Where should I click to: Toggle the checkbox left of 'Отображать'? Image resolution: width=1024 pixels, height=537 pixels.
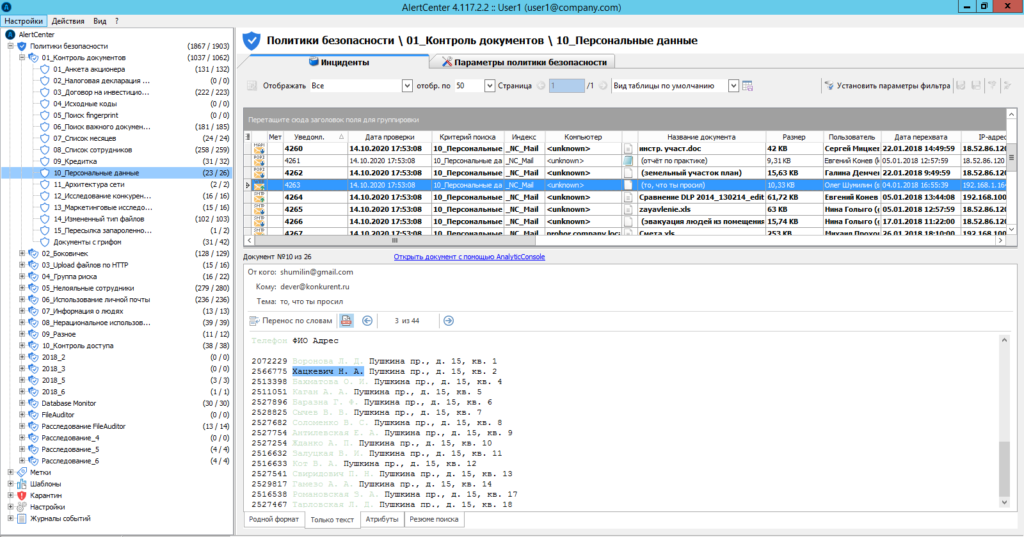252,86
